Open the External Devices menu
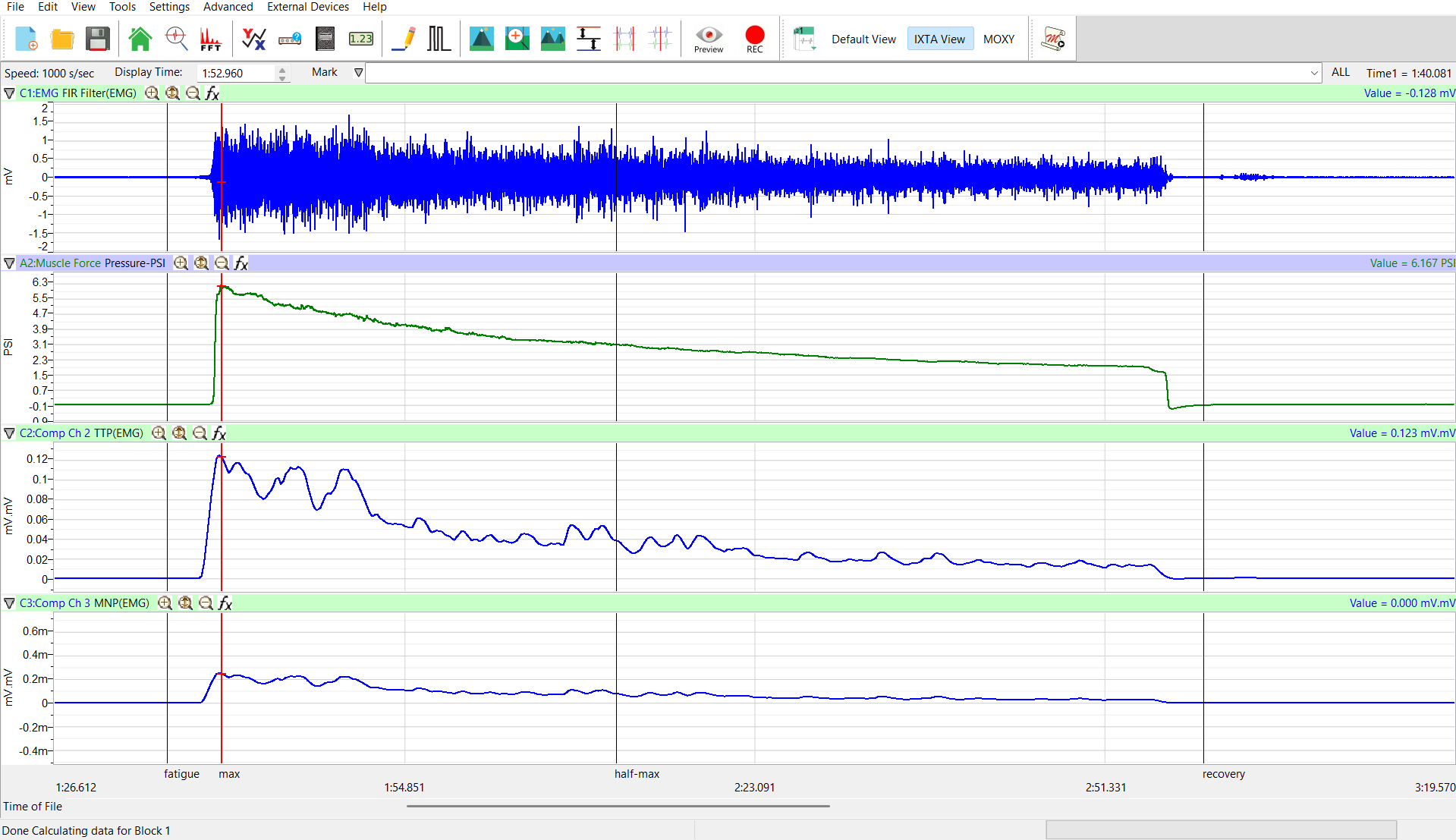 pyautogui.click(x=307, y=7)
